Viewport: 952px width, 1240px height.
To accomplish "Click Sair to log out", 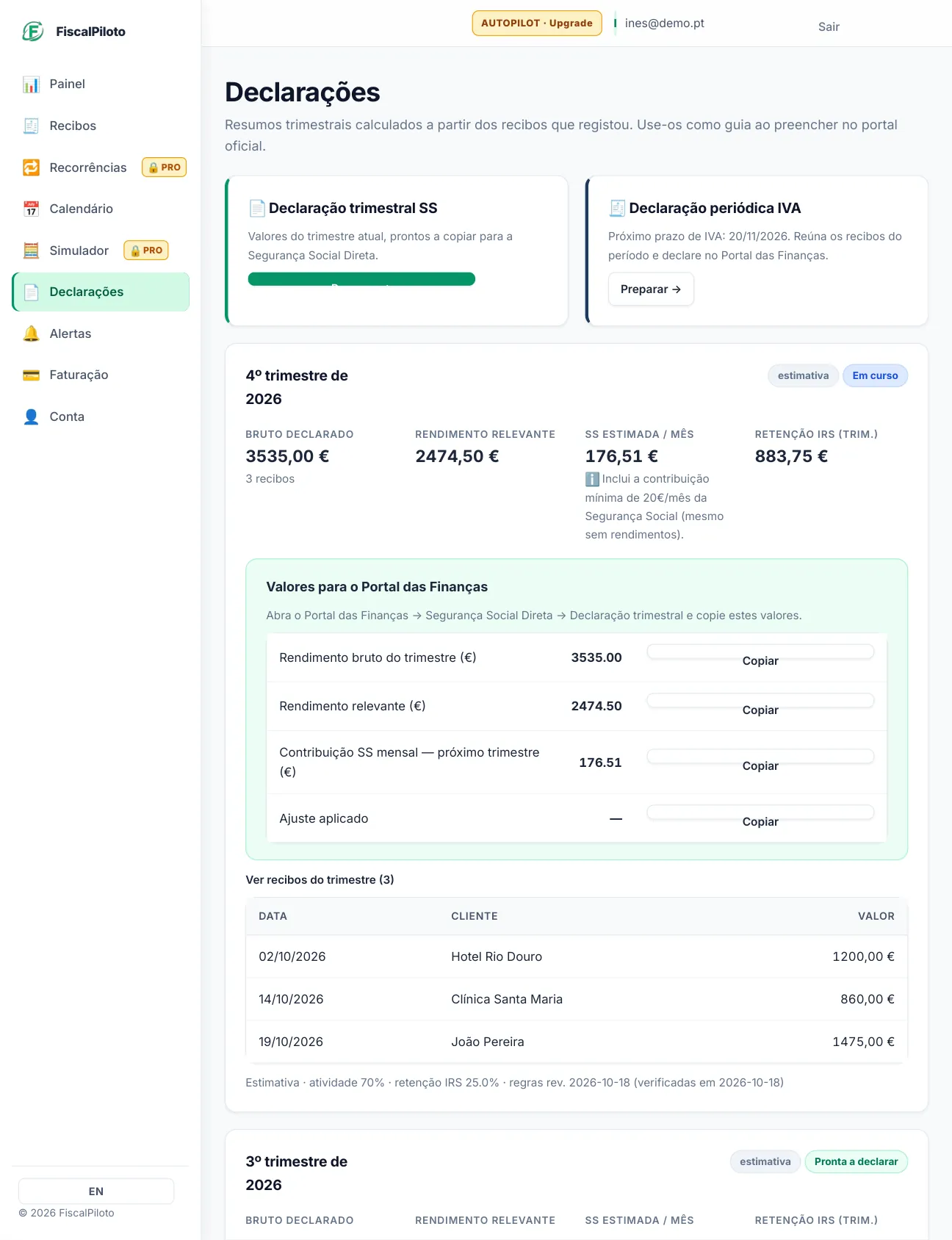I will tap(829, 26).
